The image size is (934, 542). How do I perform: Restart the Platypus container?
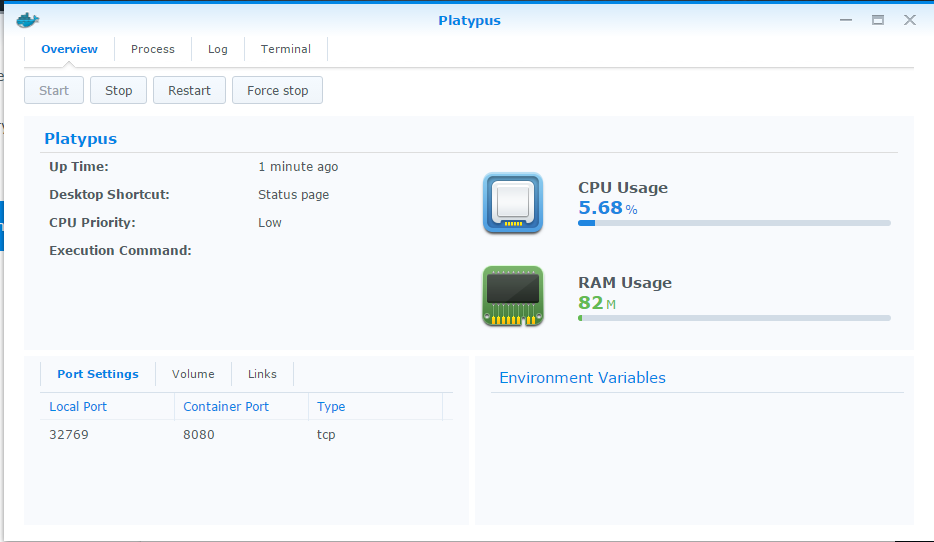189,90
